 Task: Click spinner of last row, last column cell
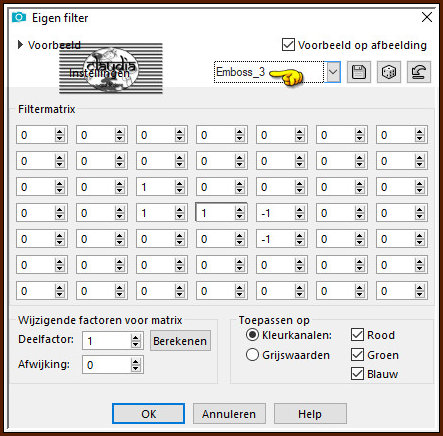tap(420, 291)
